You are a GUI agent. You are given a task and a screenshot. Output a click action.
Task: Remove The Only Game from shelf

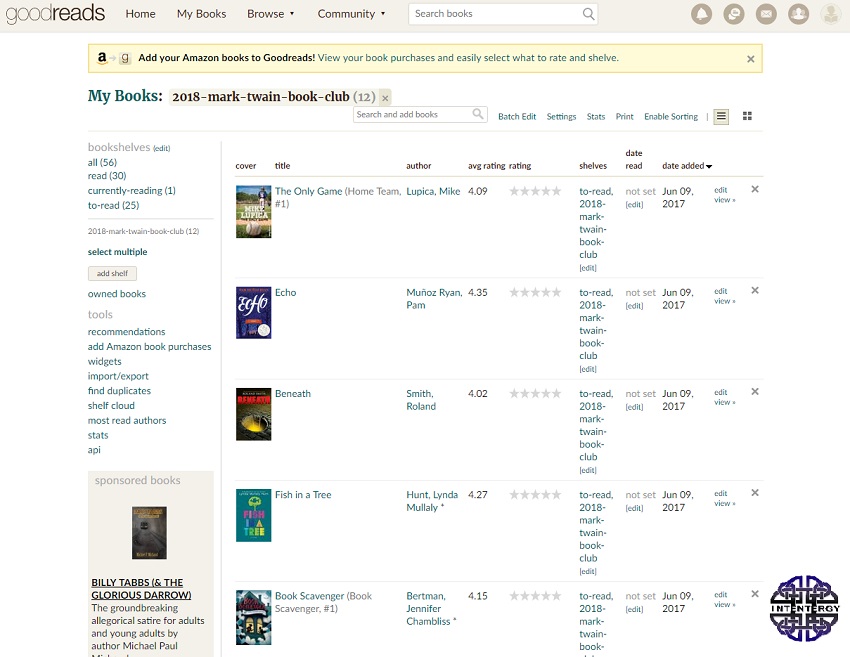tap(755, 189)
